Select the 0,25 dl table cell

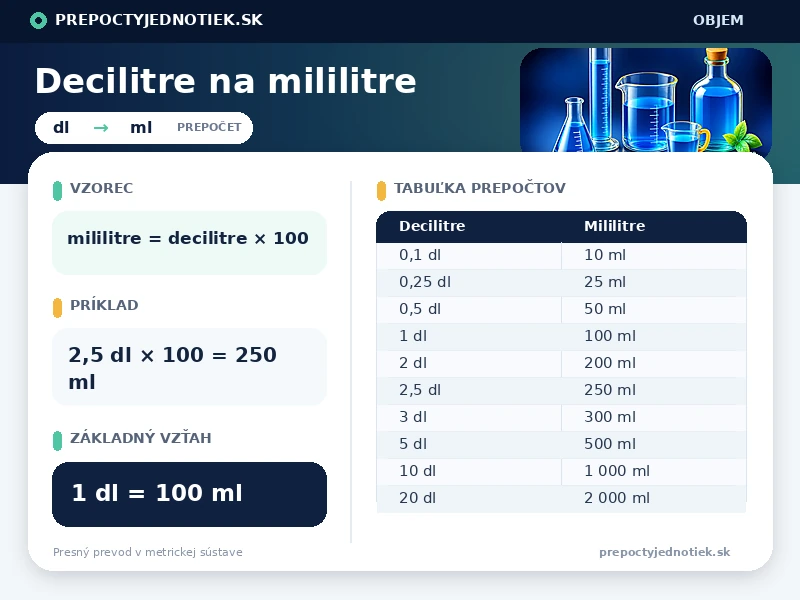pos(469,282)
